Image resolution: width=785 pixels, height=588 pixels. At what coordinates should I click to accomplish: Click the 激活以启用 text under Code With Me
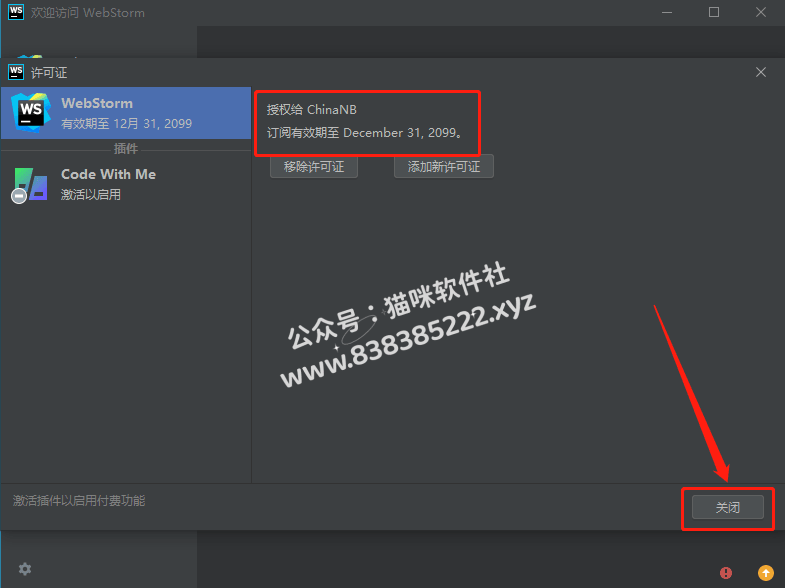click(91, 195)
